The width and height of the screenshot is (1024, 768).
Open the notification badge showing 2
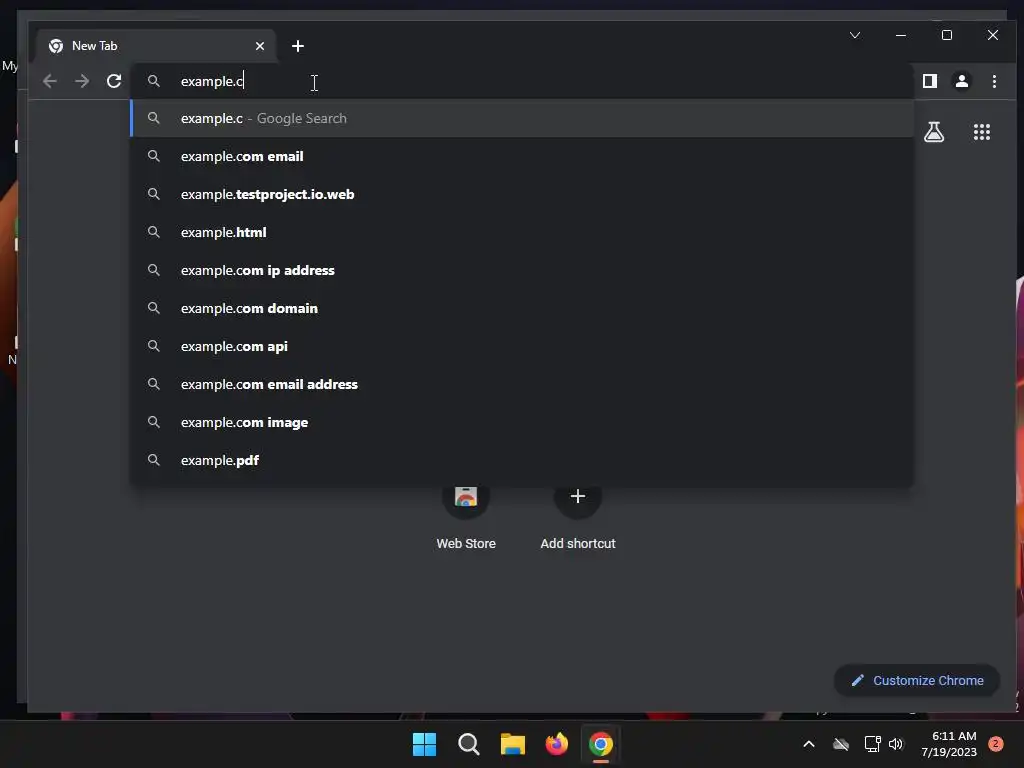tap(996, 744)
